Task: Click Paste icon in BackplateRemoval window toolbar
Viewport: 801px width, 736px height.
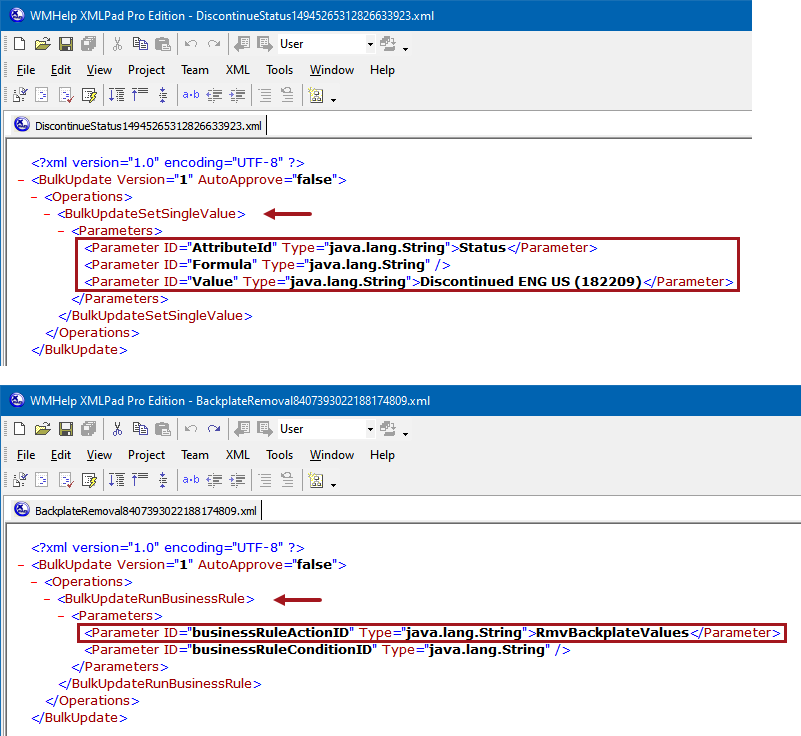Action: point(161,429)
